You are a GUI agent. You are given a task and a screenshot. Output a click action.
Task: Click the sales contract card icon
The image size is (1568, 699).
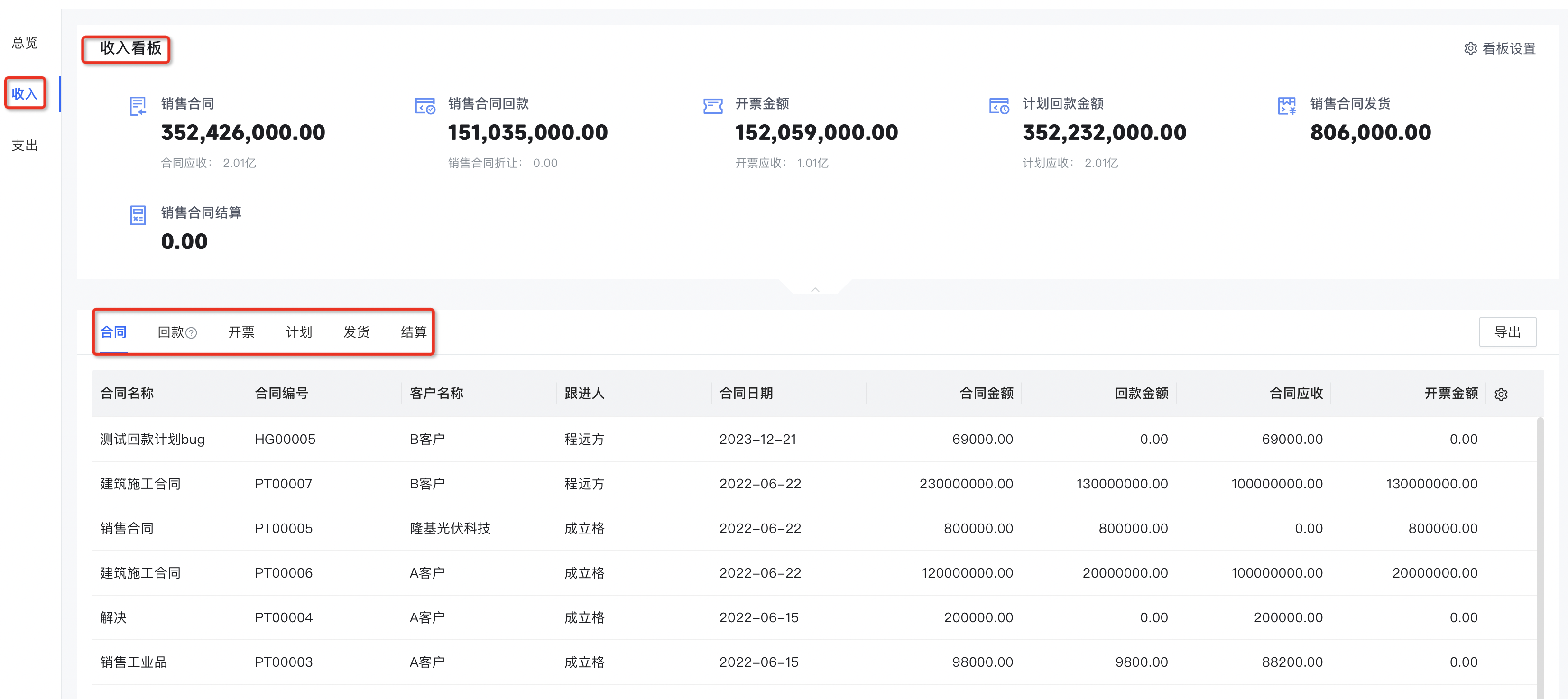tap(138, 106)
